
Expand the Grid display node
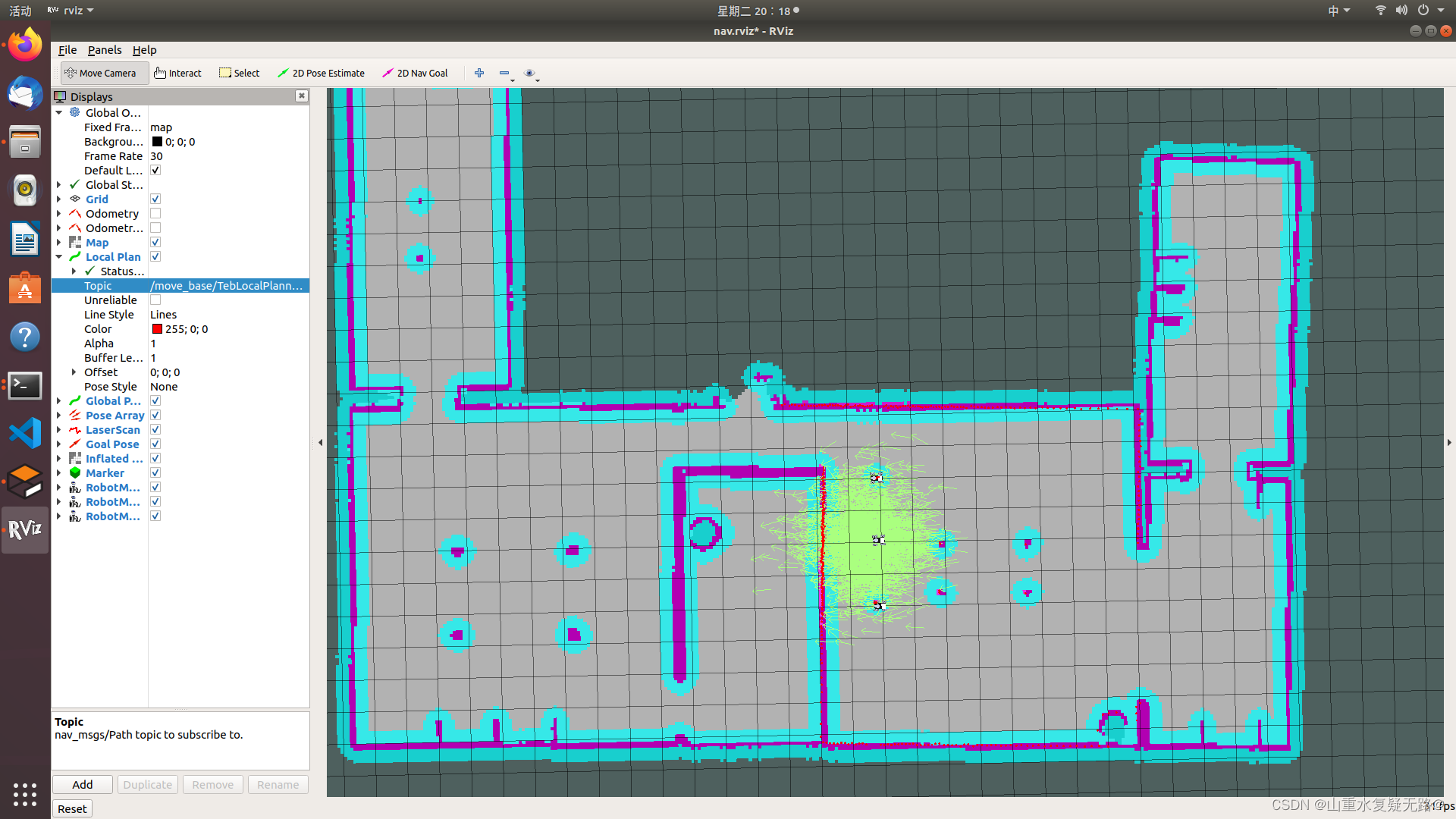click(59, 199)
